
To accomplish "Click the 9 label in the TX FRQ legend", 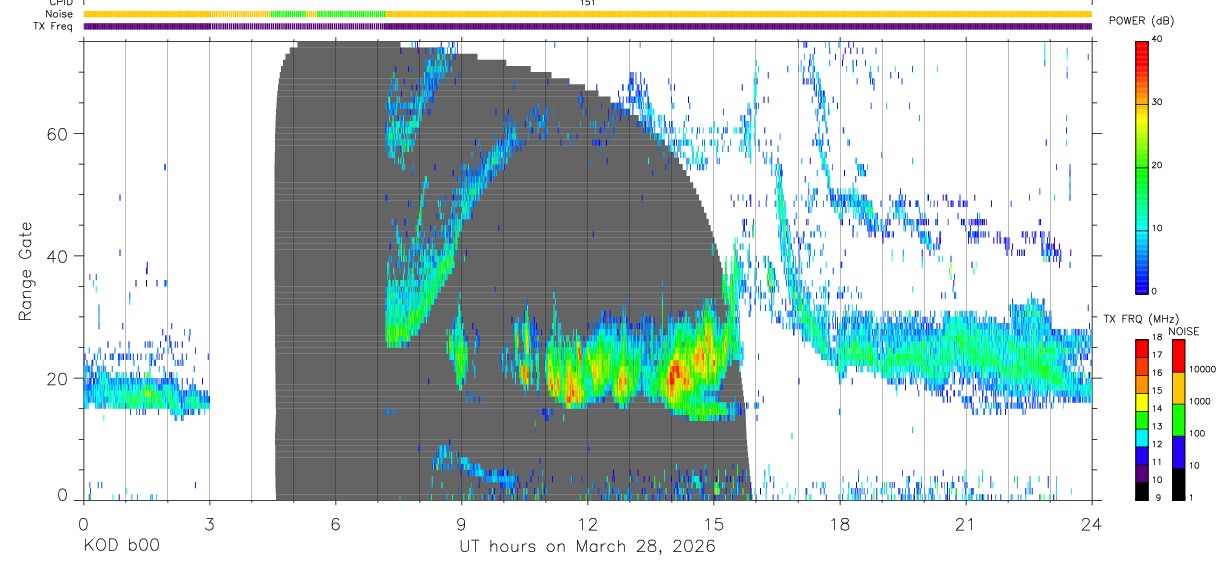I will [1158, 497].
